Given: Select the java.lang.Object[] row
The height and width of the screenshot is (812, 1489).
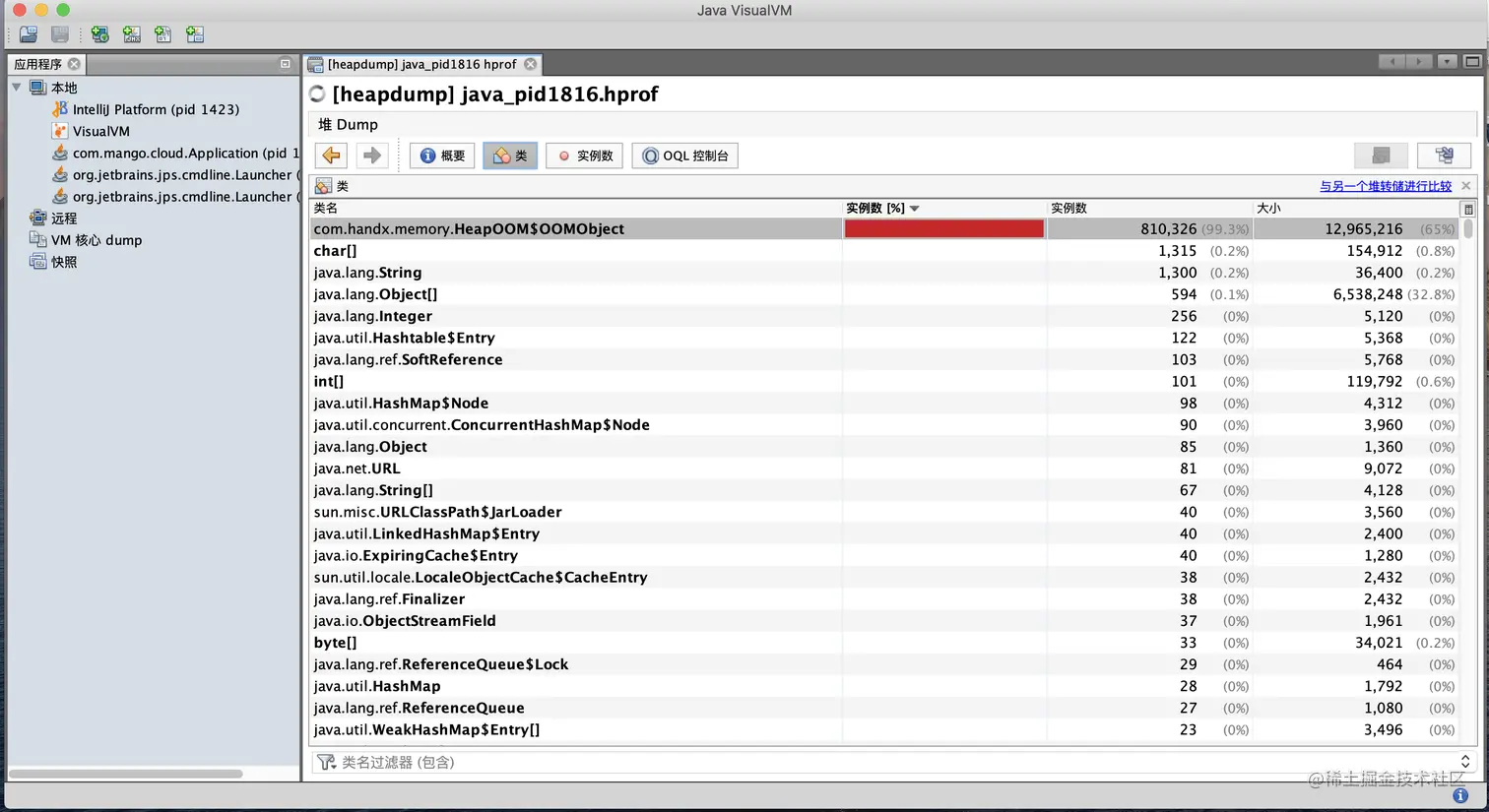Looking at the screenshot, I should point(885,294).
